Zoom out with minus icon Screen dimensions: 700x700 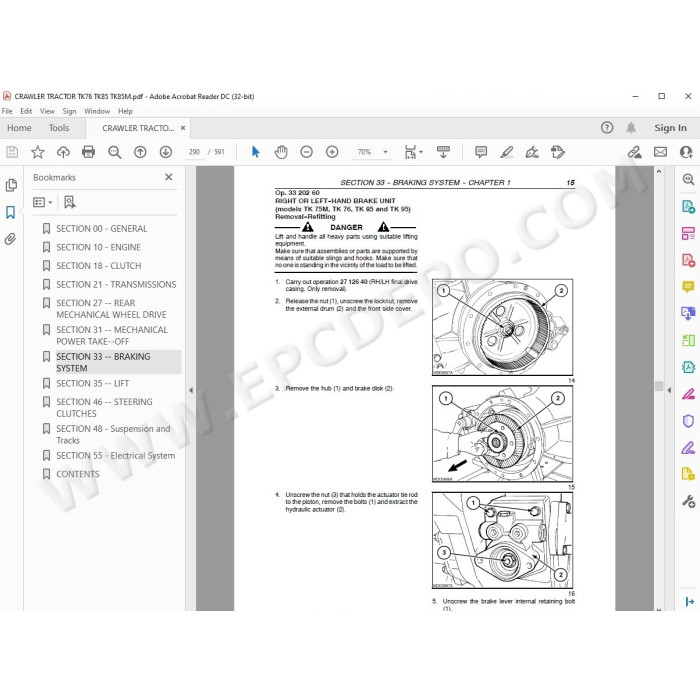[x=306, y=152]
